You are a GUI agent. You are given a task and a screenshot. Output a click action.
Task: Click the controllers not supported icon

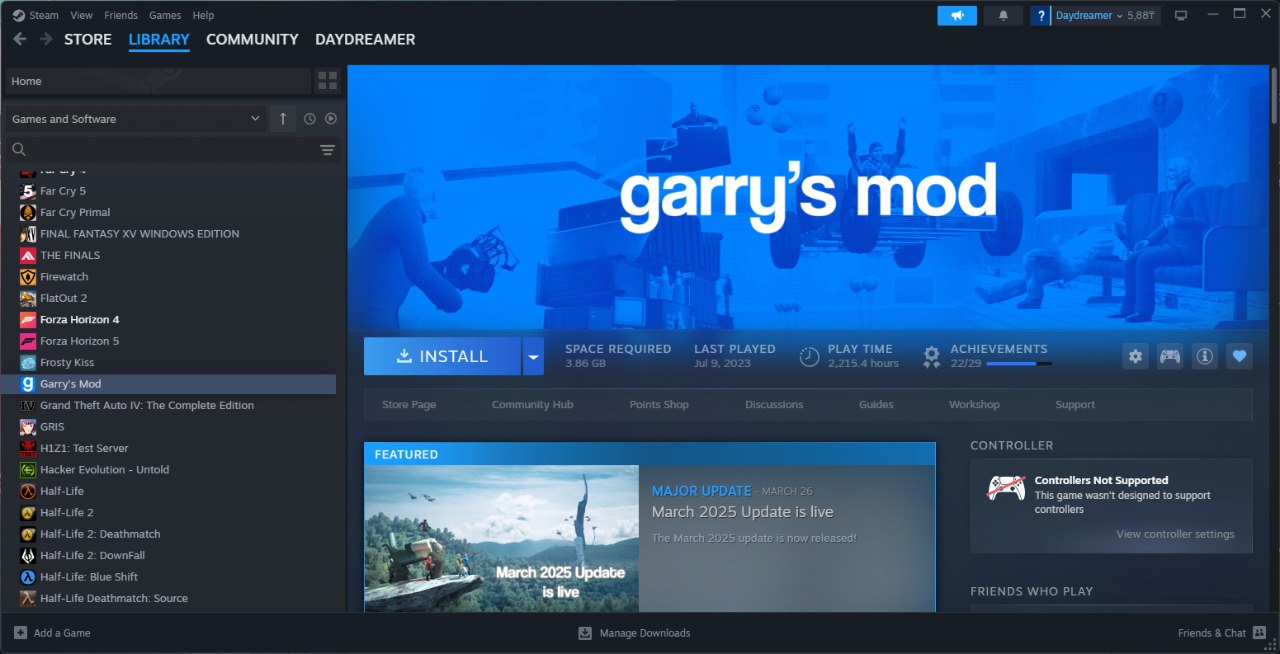tap(1006, 488)
